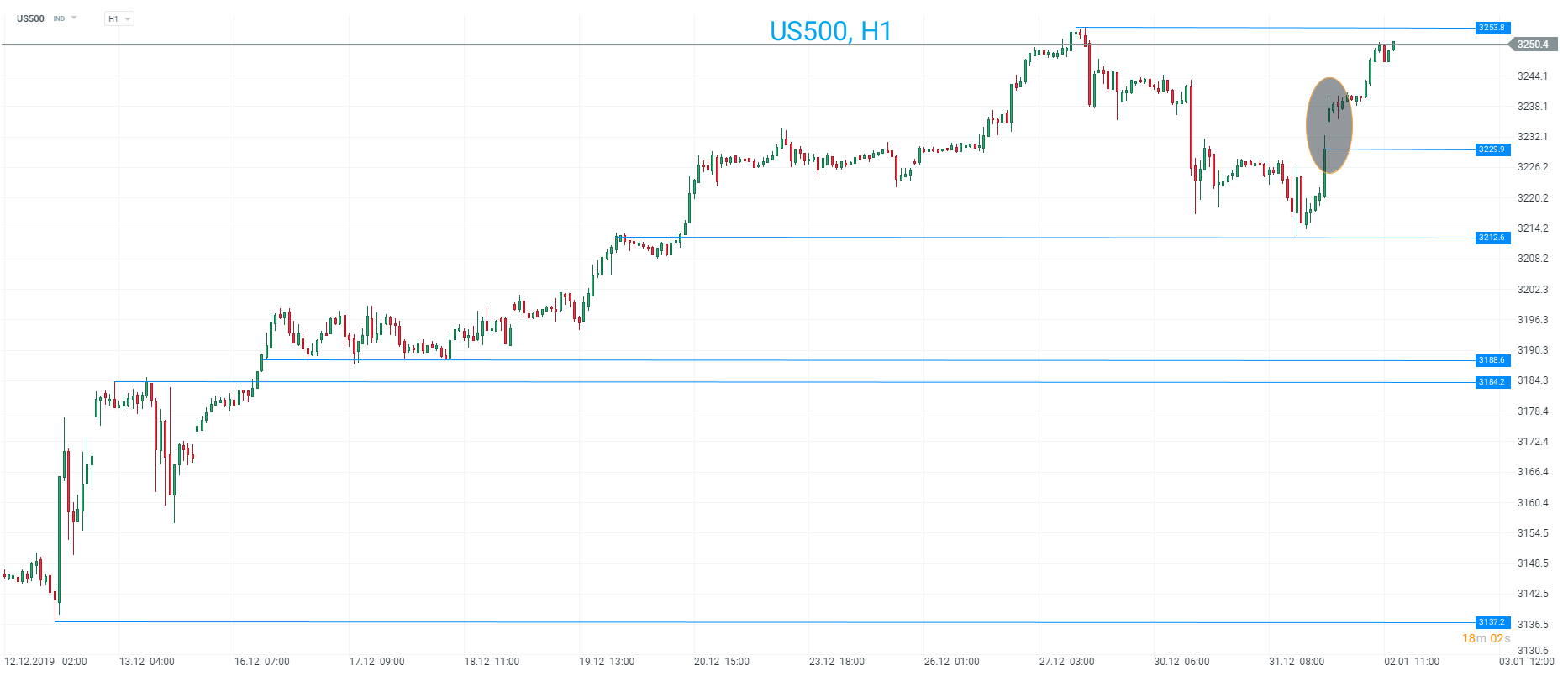Select the 3253.8 price level tag
Viewport: 1568px width, 676px height.
[x=1492, y=28]
